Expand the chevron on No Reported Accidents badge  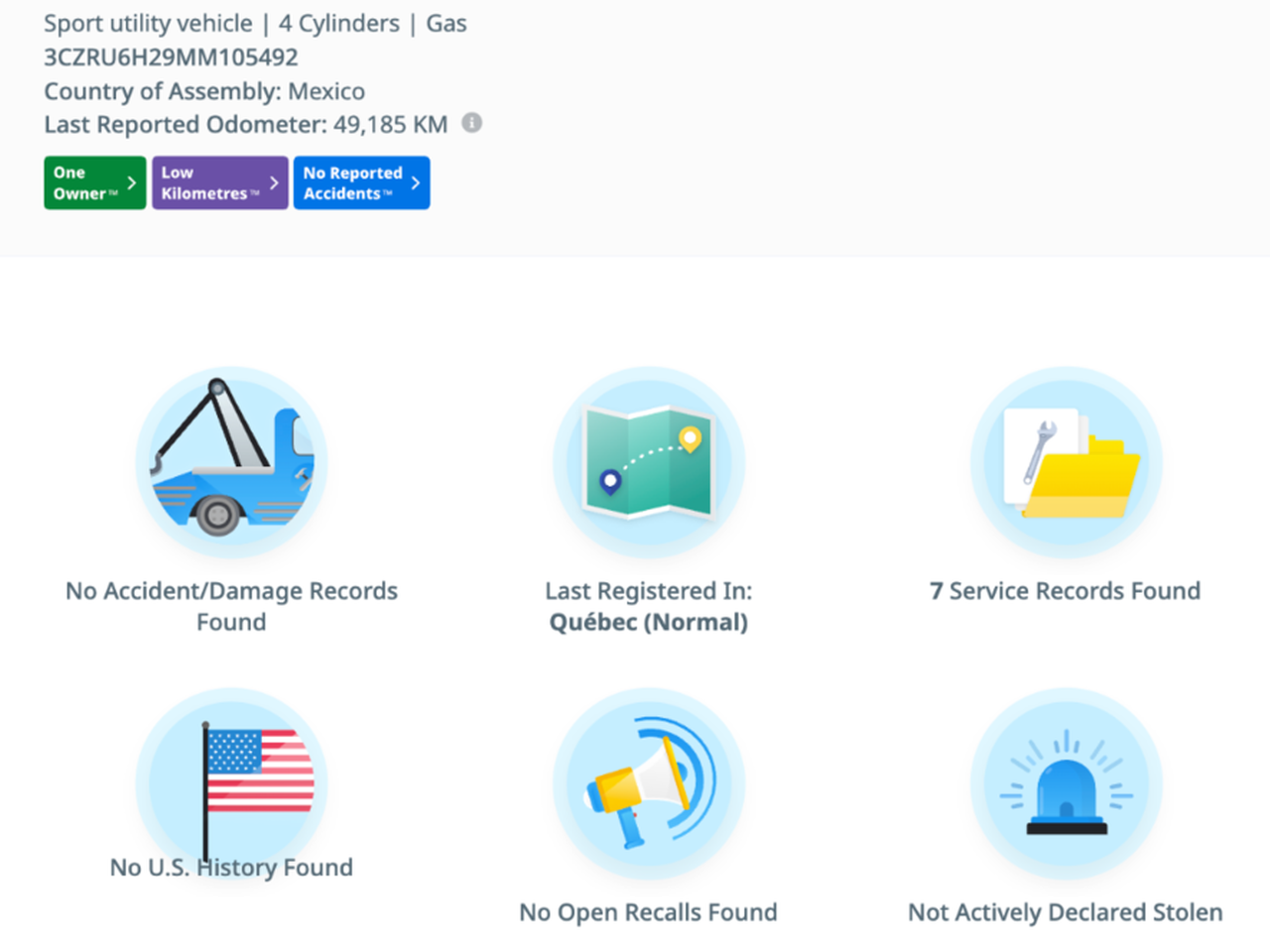coord(416,182)
